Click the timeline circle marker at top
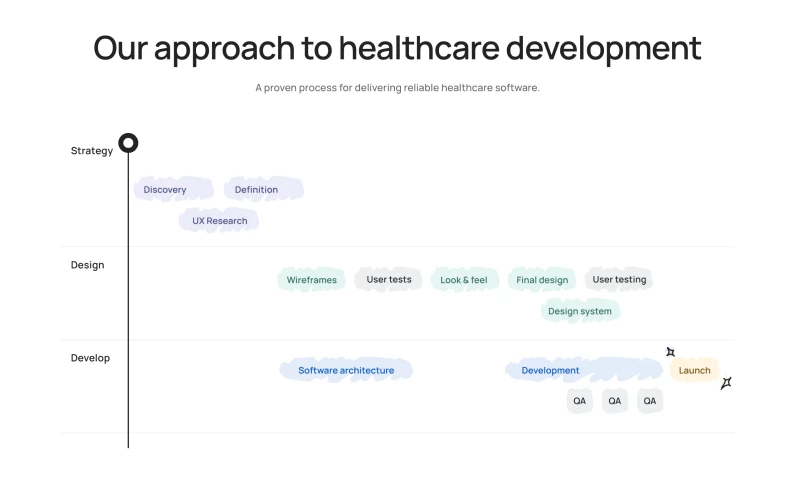 pyautogui.click(x=128, y=143)
